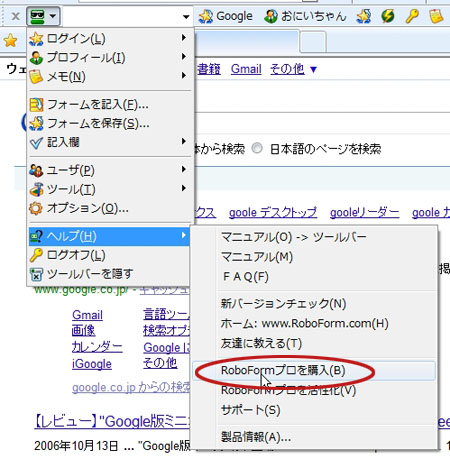Viewport: 450px width, 459px height.
Task: Open the goole デスクトップ link
Action: click(273, 212)
